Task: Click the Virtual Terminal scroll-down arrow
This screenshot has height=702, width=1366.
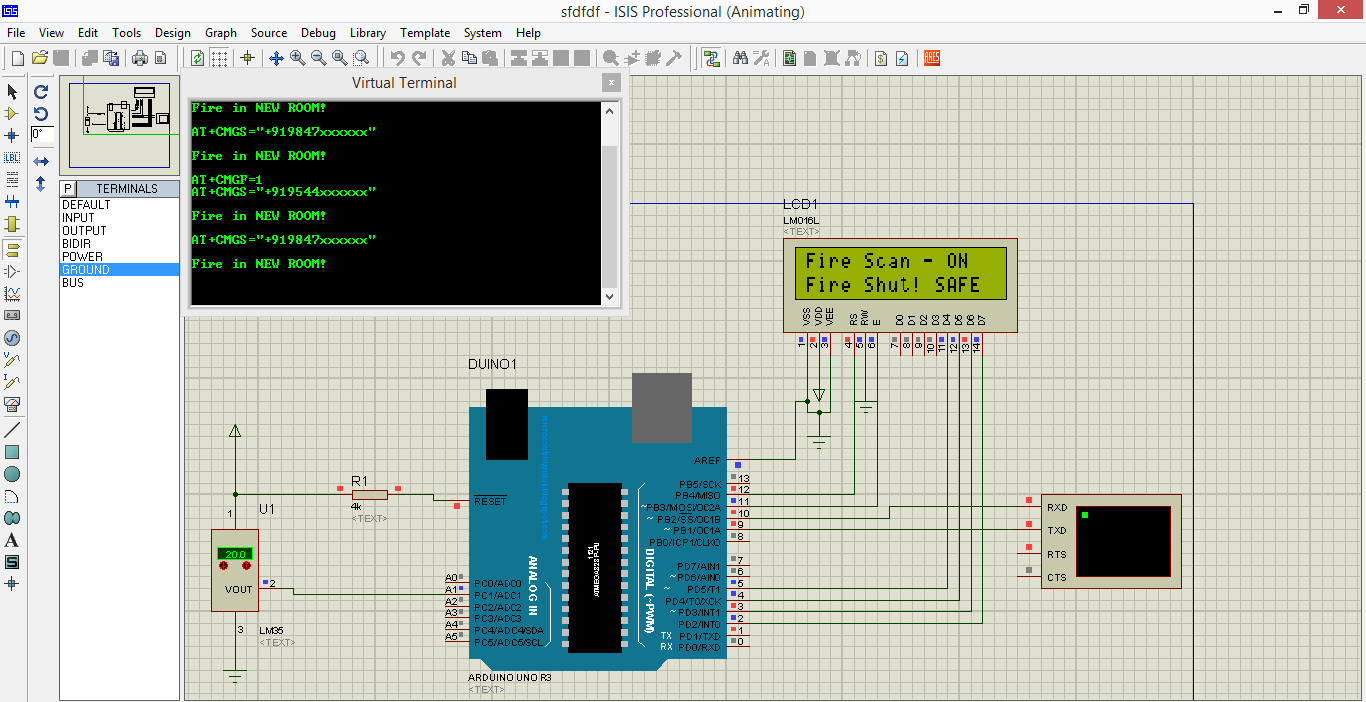Action: click(x=610, y=296)
